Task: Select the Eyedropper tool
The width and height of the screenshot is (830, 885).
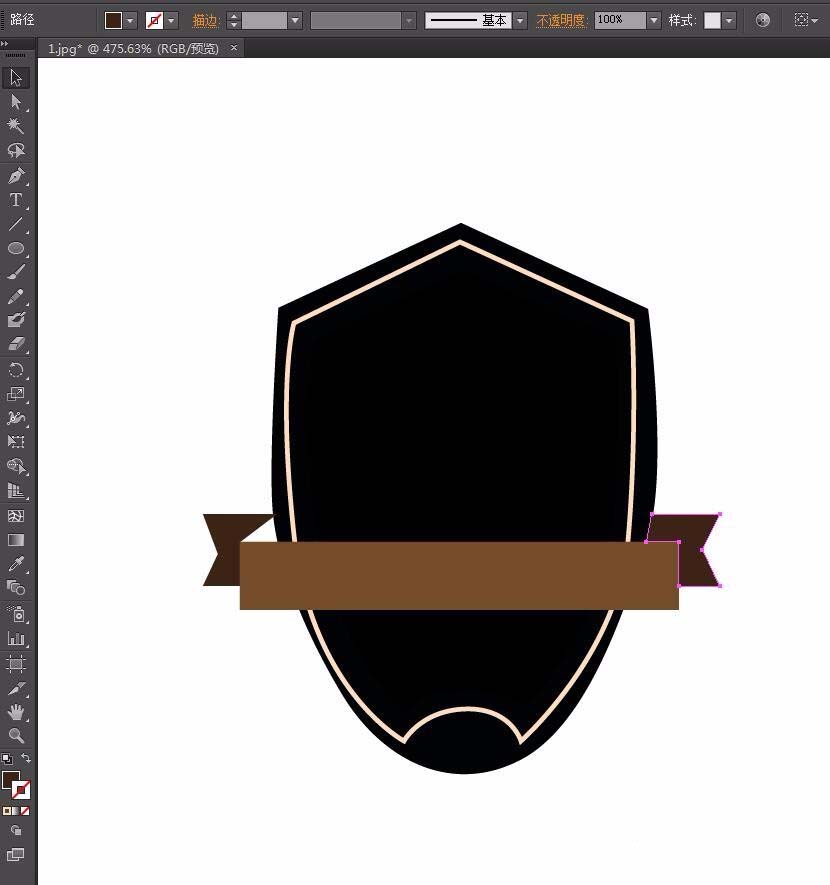Action: (16, 565)
